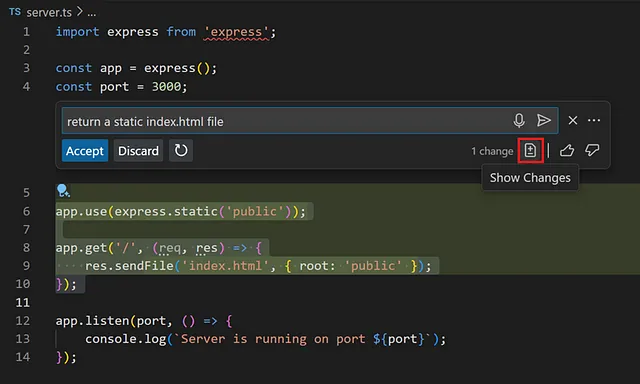Open the more actions ellipsis menu
This screenshot has width=640, height=384.
coord(594,120)
